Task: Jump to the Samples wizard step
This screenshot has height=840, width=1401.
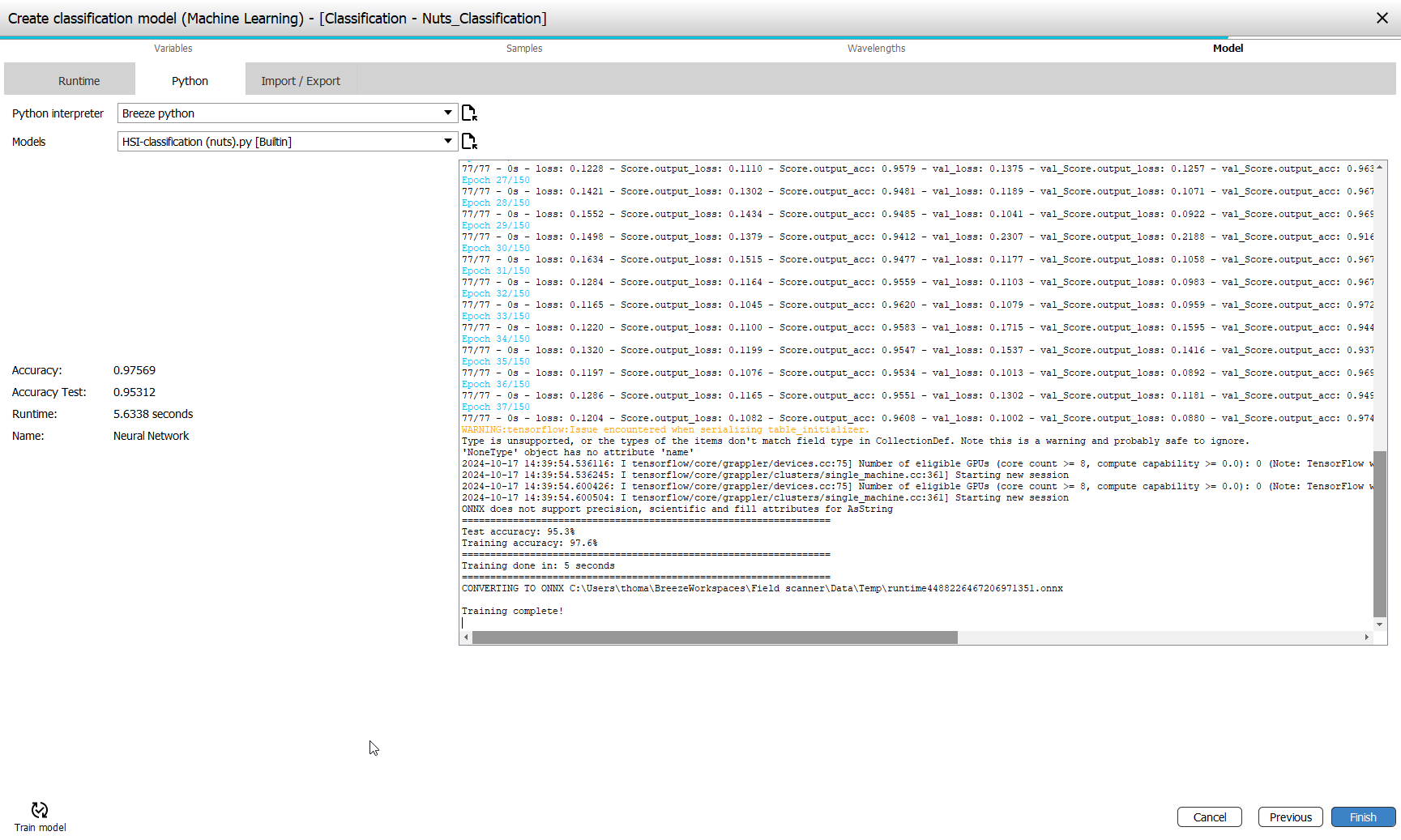Action: (524, 49)
